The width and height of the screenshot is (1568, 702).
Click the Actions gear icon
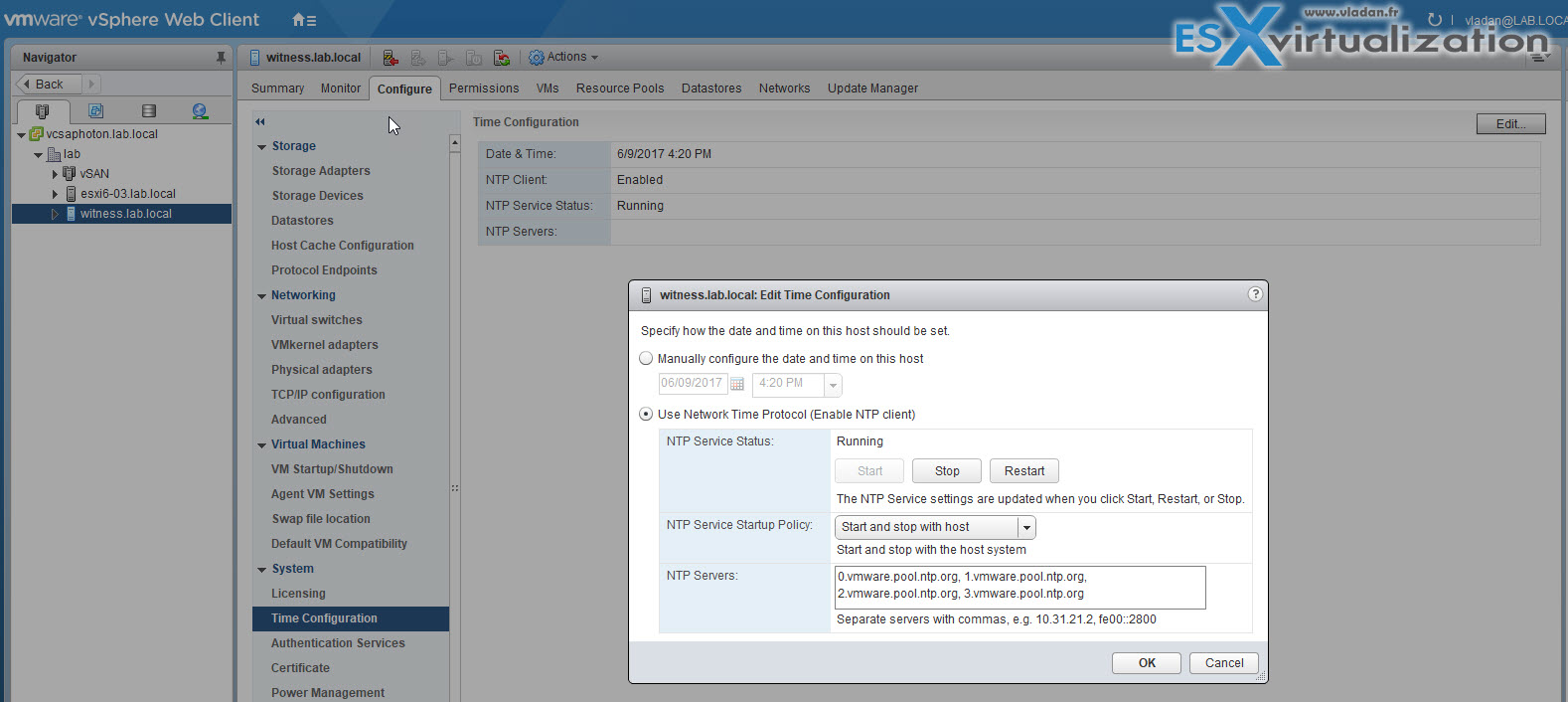pyautogui.click(x=537, y=58)
